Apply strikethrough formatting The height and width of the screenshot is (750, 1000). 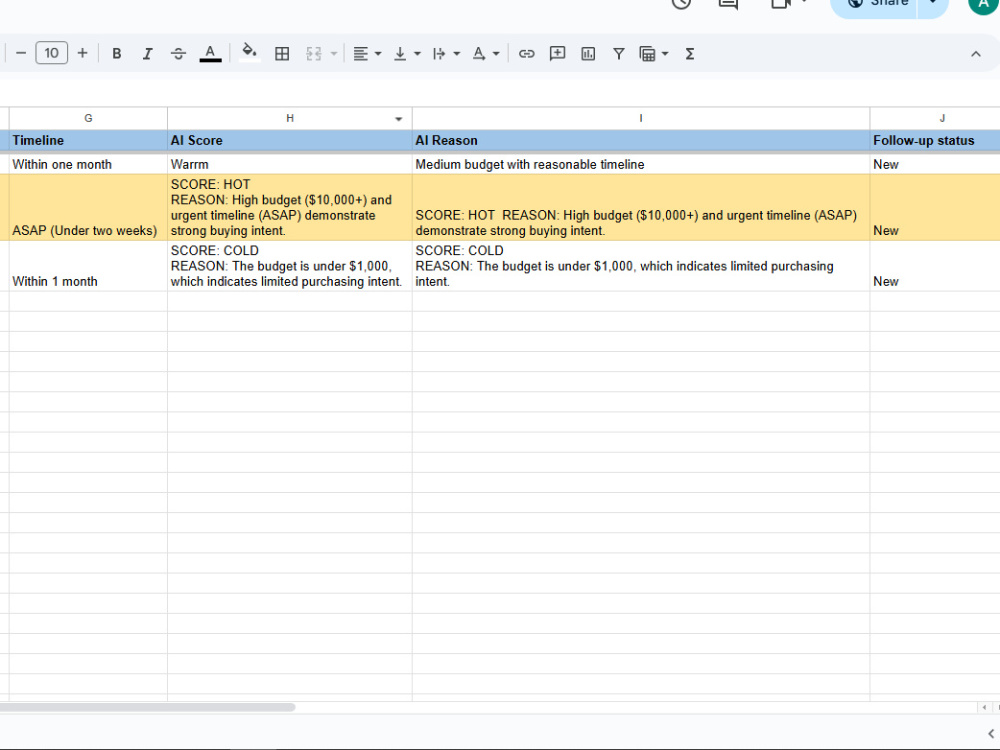click(179, 54)
